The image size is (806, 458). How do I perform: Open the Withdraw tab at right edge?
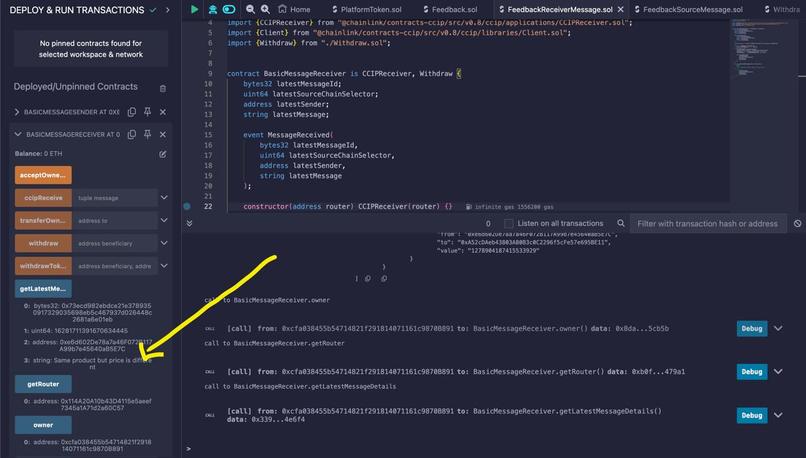click(782, 9)
